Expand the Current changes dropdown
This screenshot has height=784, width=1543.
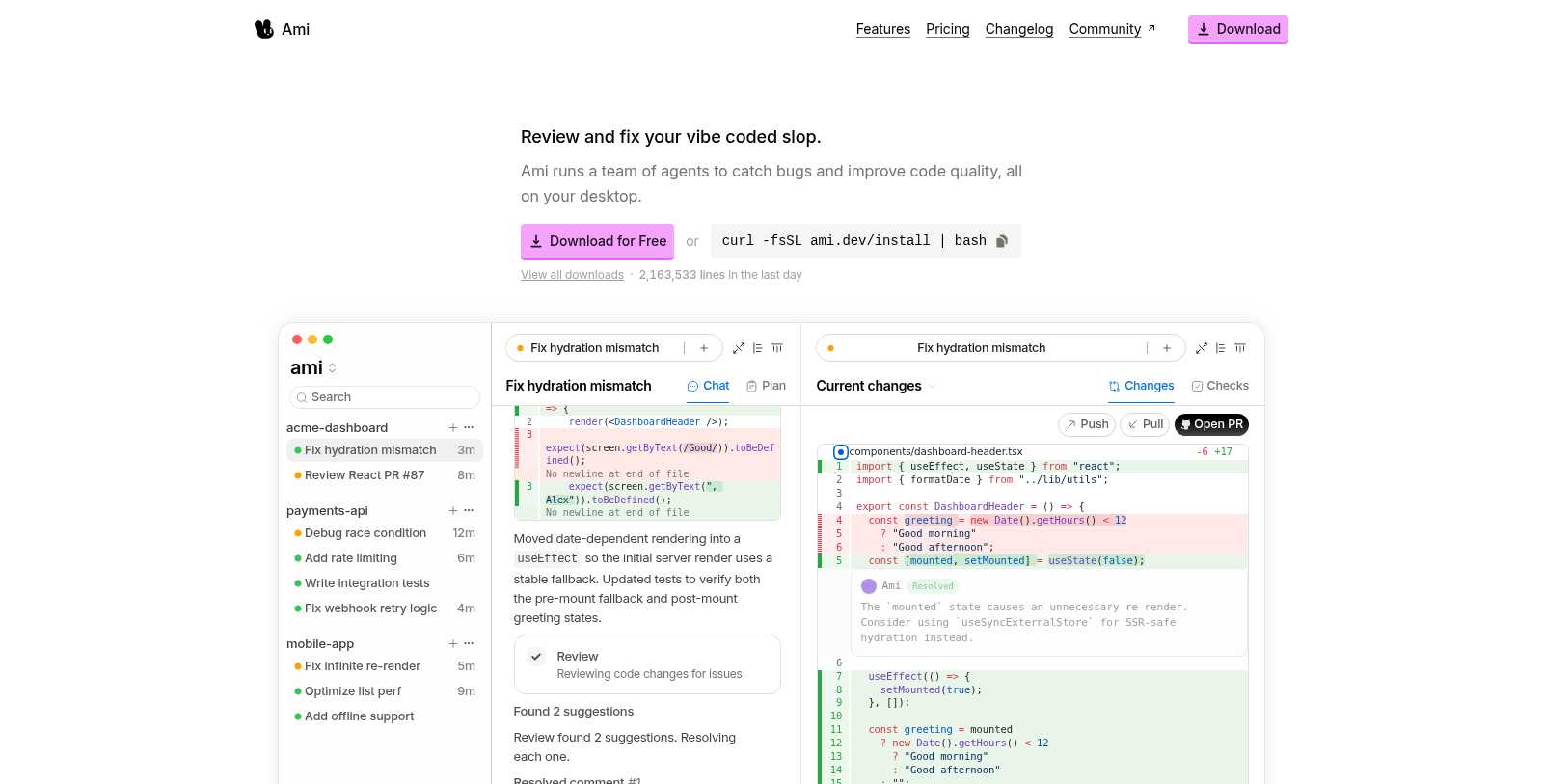click(x=932, y=386)
